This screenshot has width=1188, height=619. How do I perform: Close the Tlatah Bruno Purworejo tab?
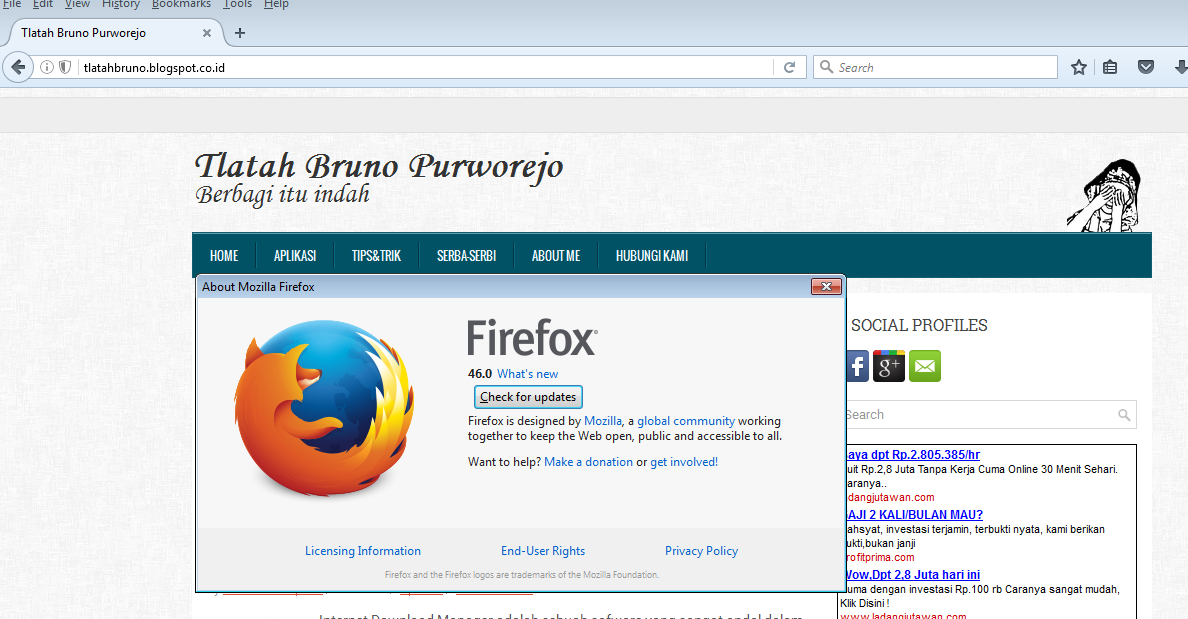207,33
